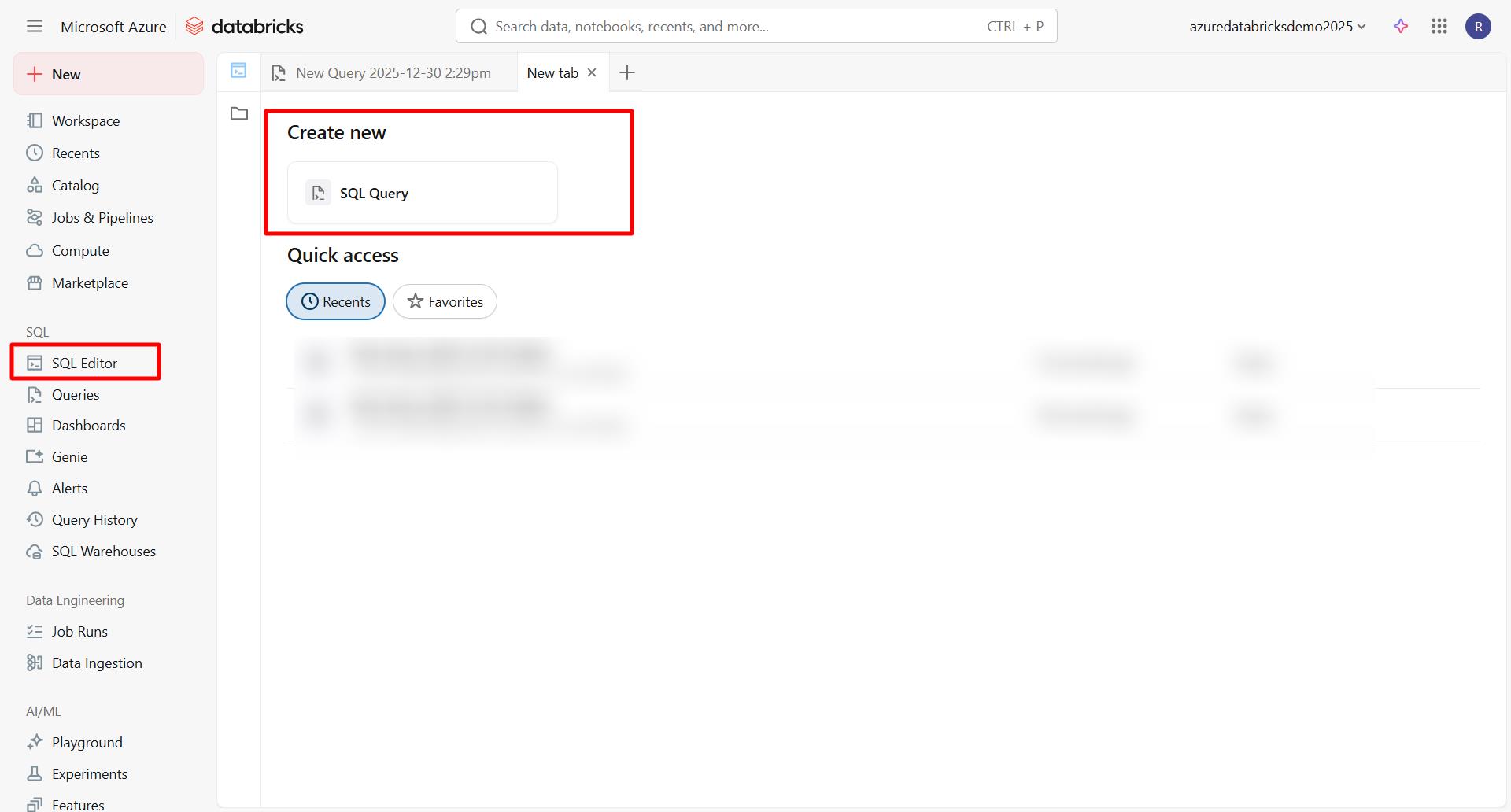
Task: Click the SQL Warehouses icon
Action: coord(35,551)
